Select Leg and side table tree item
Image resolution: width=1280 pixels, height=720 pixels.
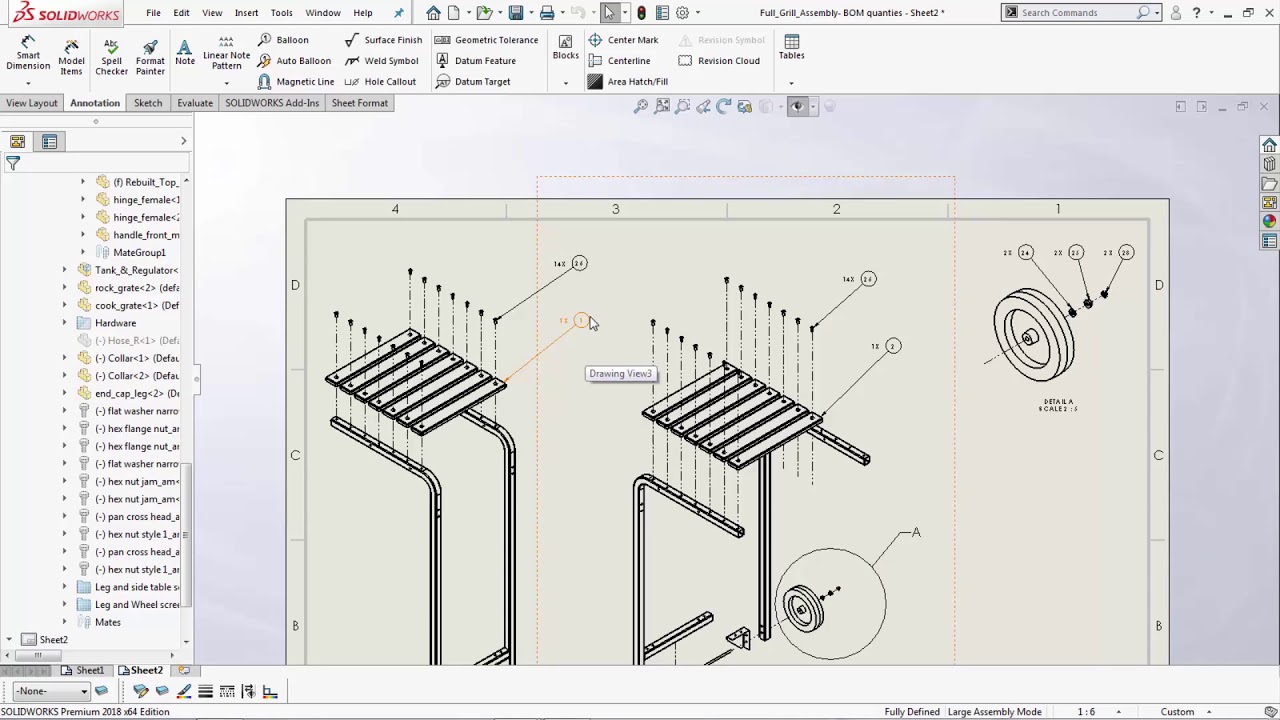click(129, 587)
